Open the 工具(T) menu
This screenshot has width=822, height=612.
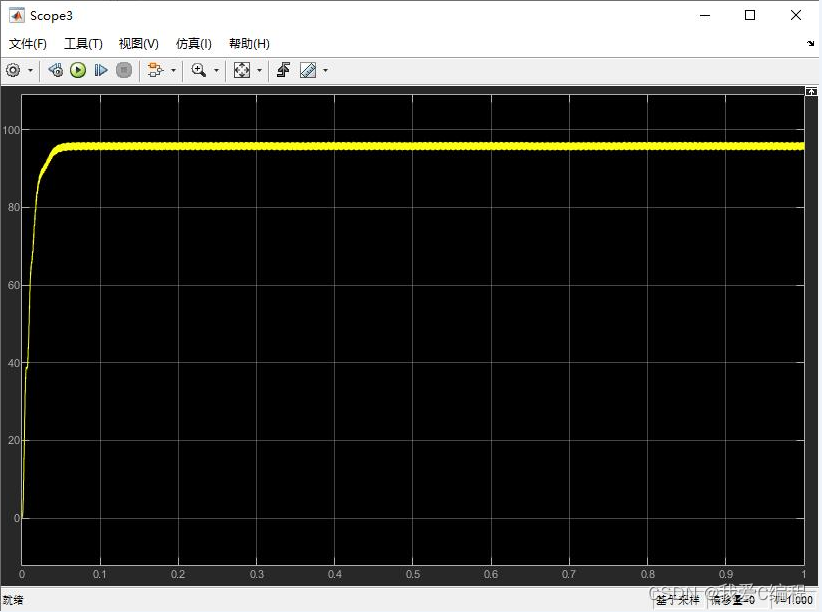click(83, 44)
